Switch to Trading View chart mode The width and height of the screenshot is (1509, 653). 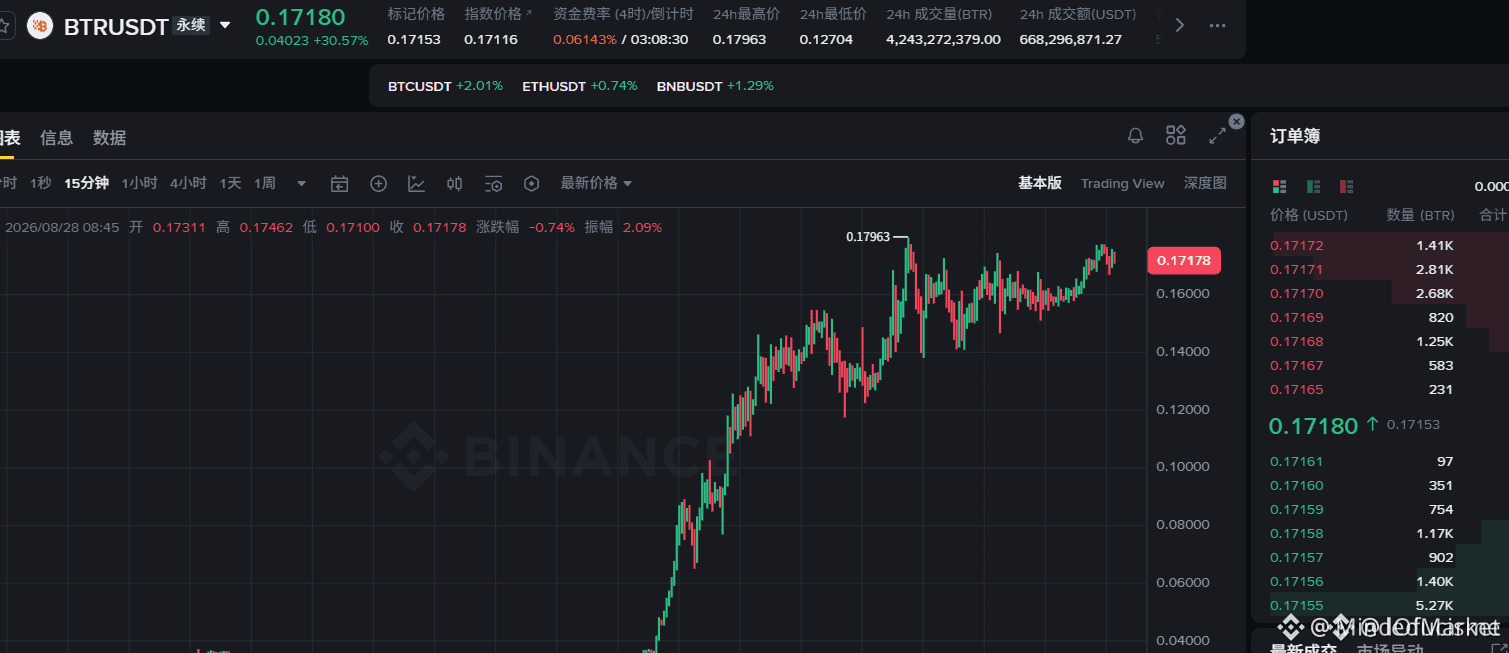tap(1122, 183)
